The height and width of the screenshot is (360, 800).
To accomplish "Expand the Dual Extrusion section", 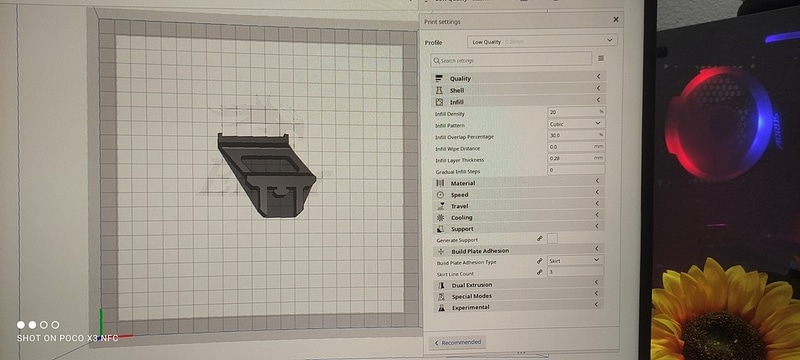I will point(518,285).
